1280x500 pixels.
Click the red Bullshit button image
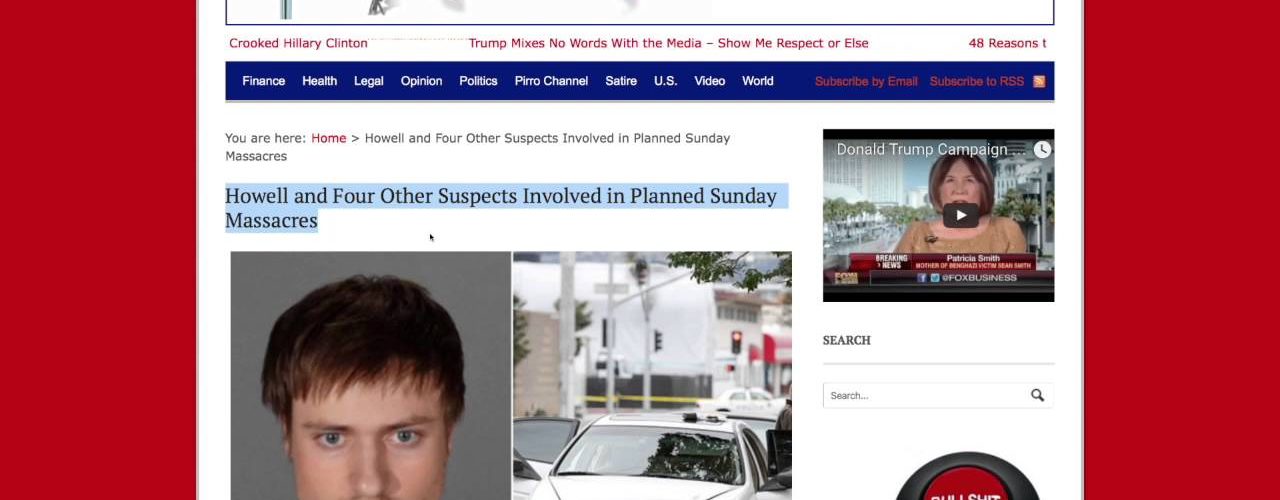click(967, 476)
